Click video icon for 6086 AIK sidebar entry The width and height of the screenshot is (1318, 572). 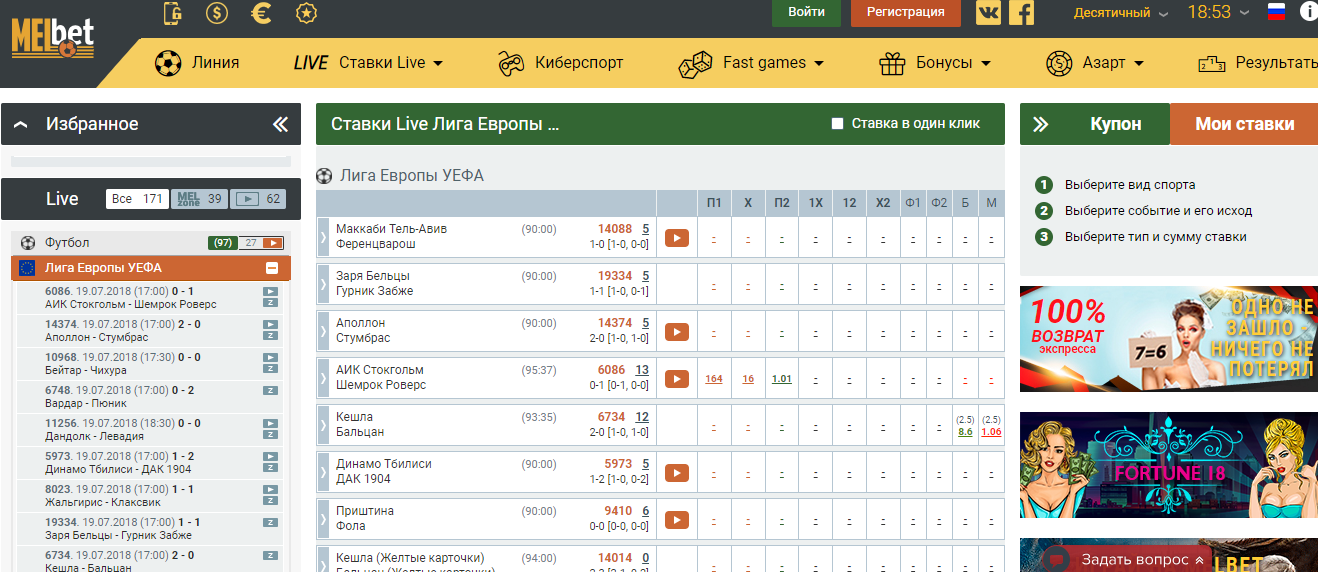pos(270,292)
